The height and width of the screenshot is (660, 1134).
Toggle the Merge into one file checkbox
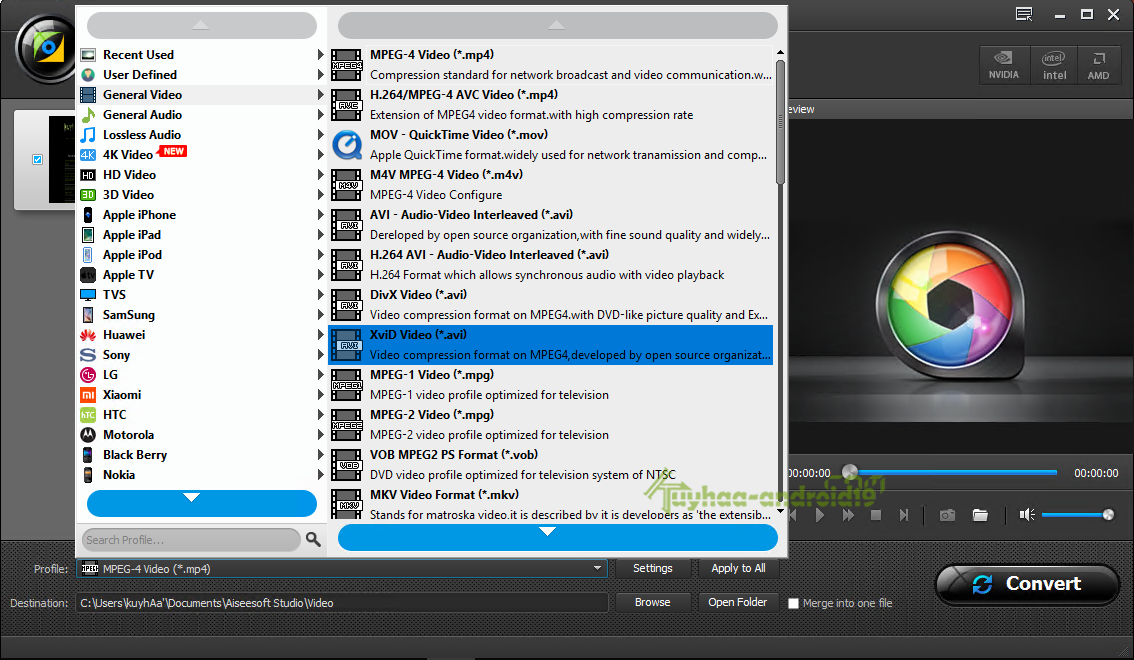pos(793,603)
